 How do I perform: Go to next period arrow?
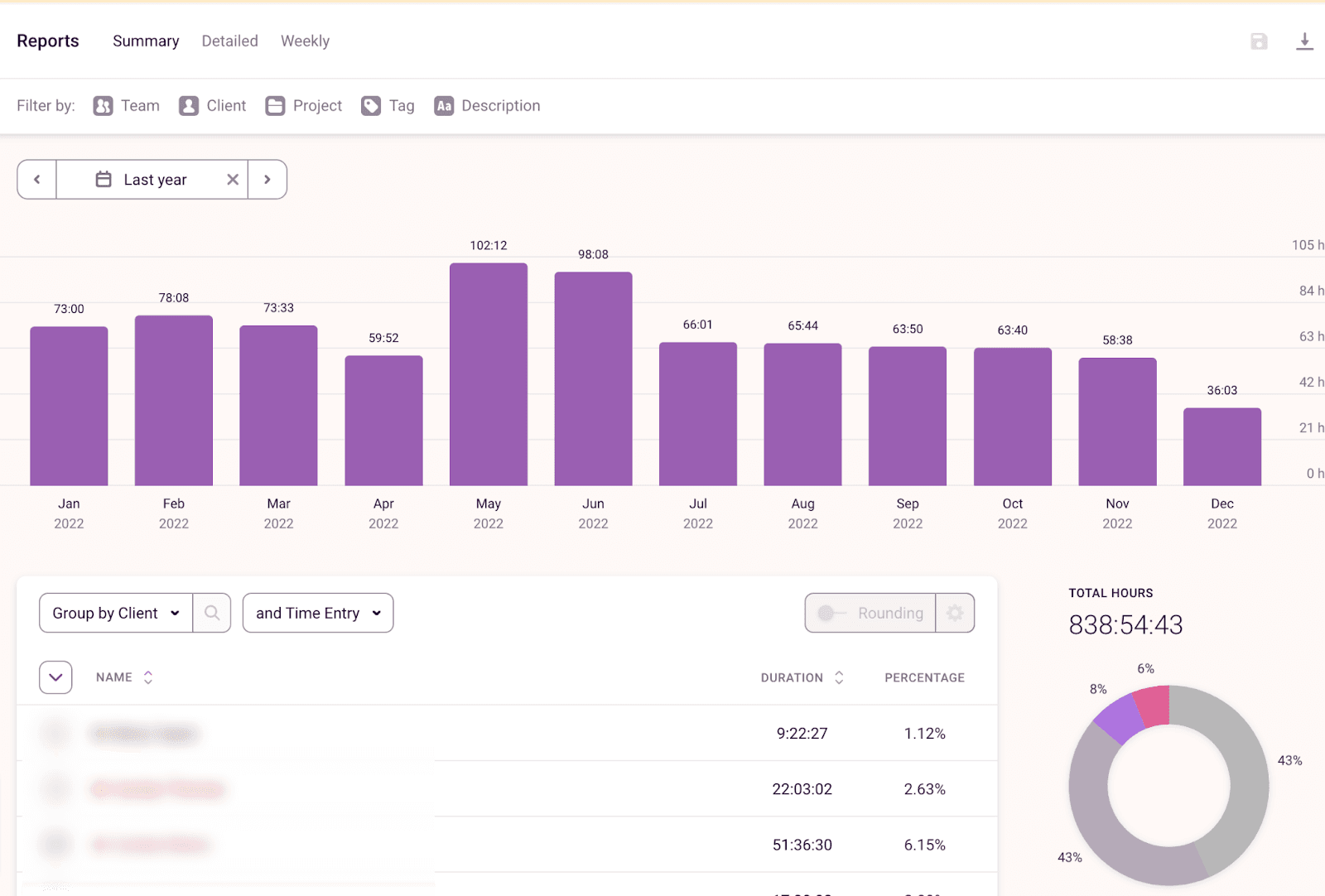click(x=267, y=180)
